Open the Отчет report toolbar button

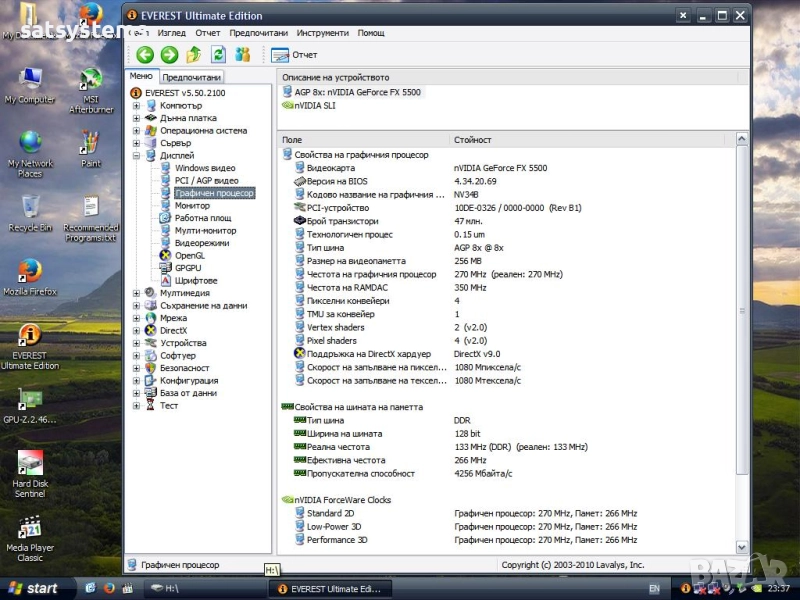pyautogui.click(x=295, y=55)
